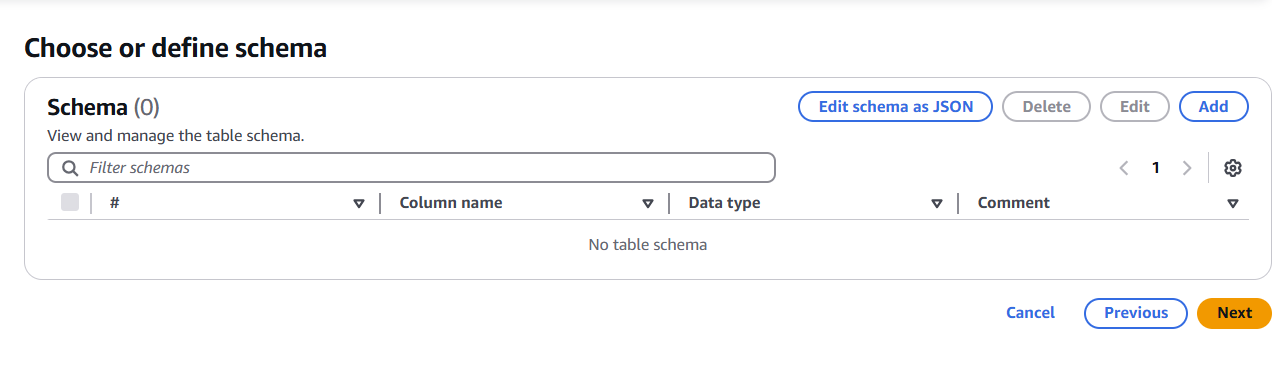Image resolution: width=1272 pixels, height=382 pixels.
Task: Select page number 1 in the pagination
Action: [1156, 168]
